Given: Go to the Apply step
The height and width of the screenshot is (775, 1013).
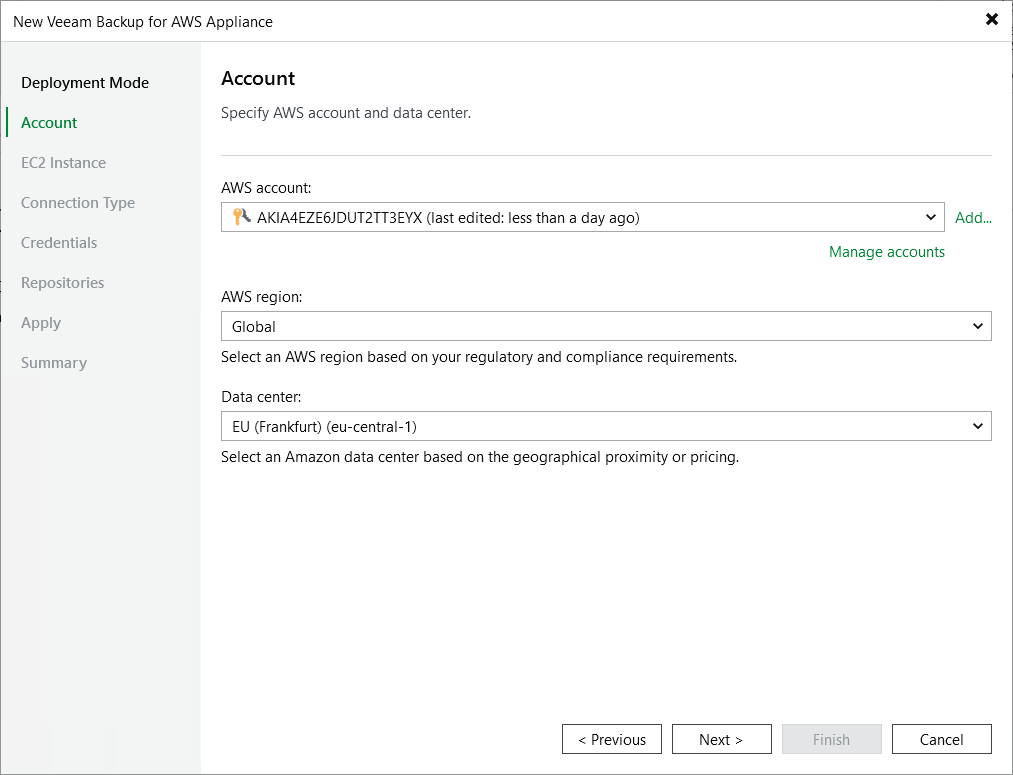Looking at the screenshot, I should coord(41,322).
